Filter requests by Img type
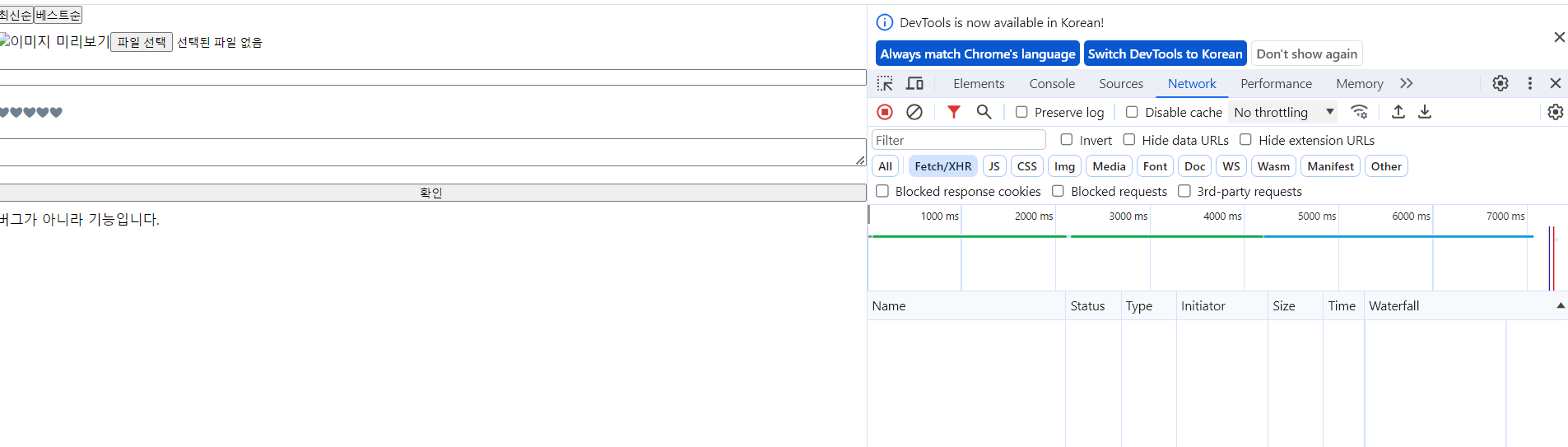This screenshot has width=1568, height=447. coord(1064,166)
